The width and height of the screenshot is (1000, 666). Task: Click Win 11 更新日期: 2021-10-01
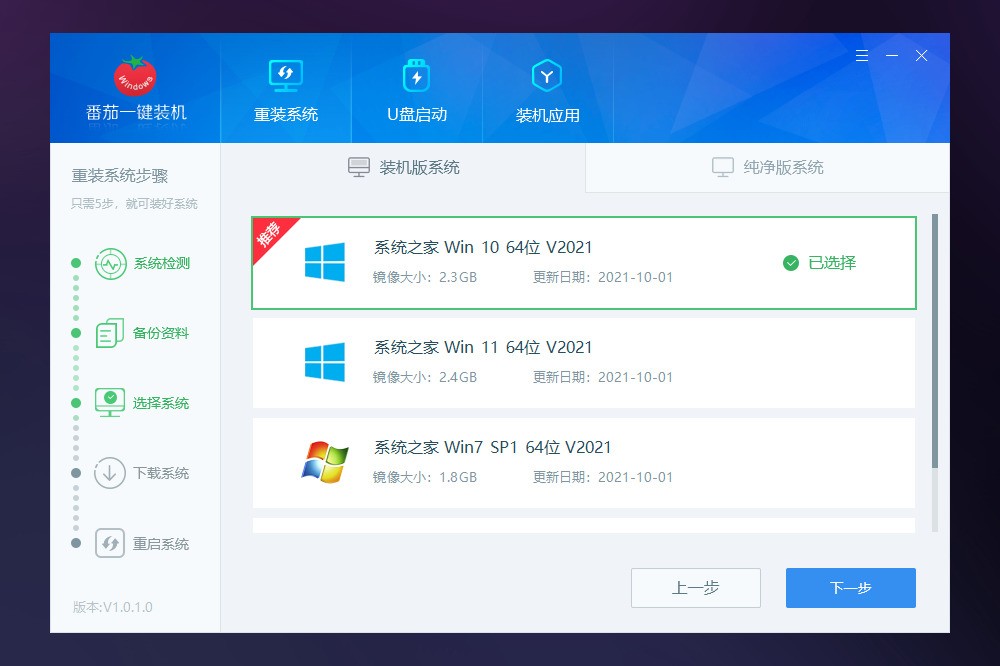[603, 377]
